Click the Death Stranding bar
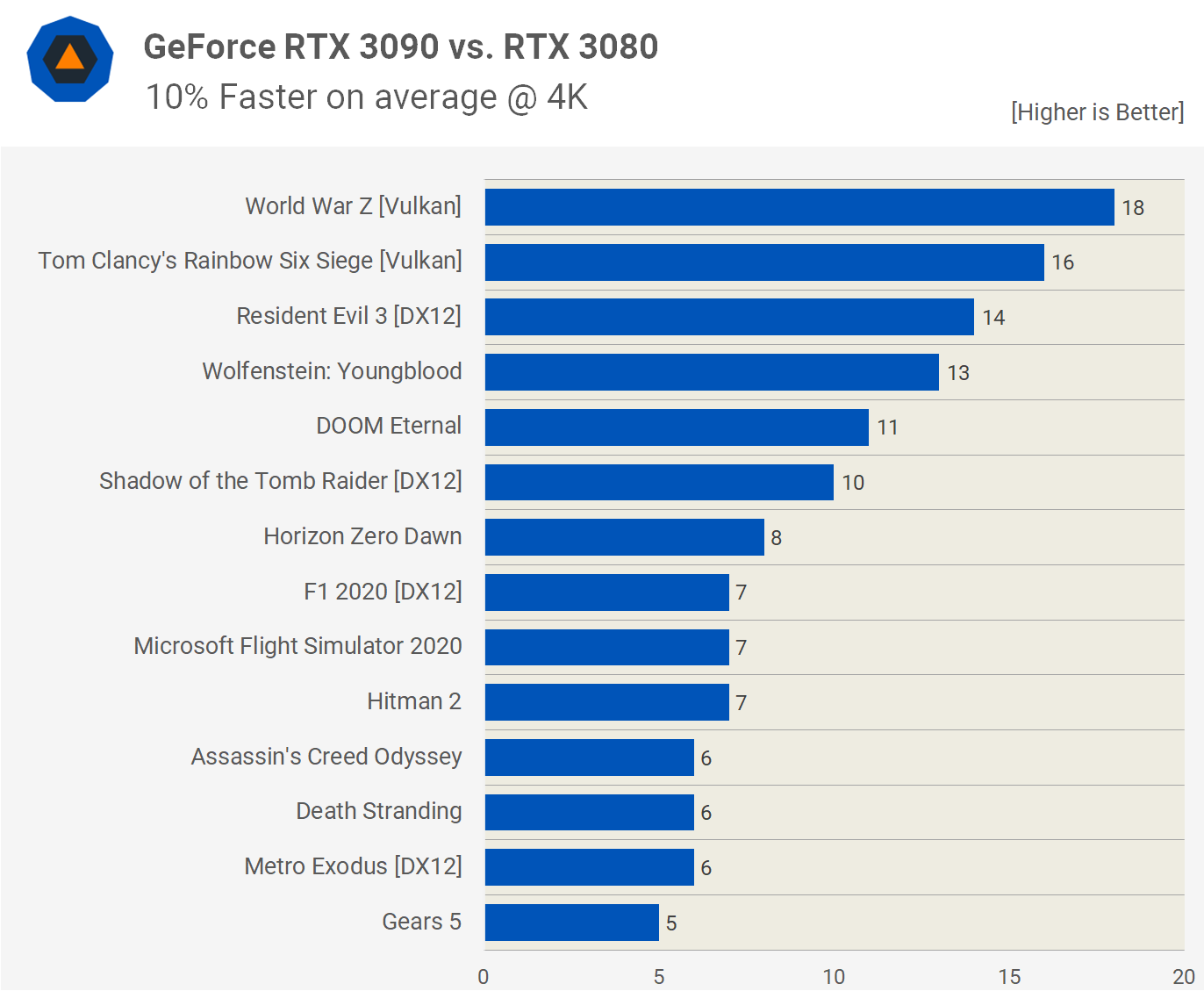This screenshot has height=991, width=1204. point(590,812)
